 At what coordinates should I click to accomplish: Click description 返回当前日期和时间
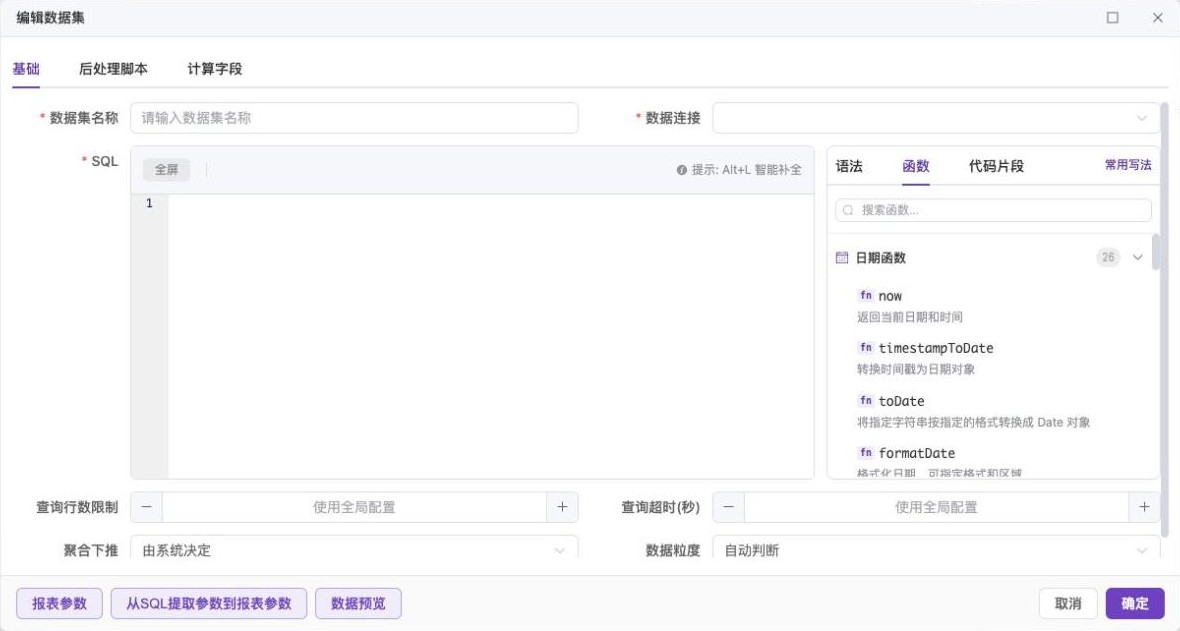click(x=909, y=317)
